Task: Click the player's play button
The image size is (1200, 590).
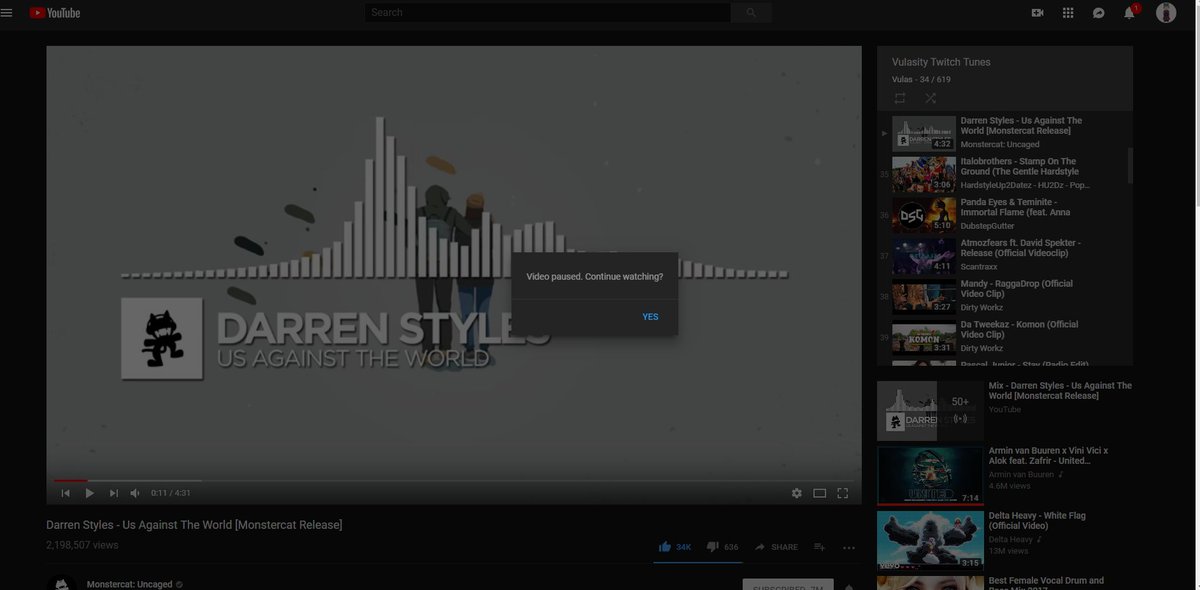Action: (89, 493)
